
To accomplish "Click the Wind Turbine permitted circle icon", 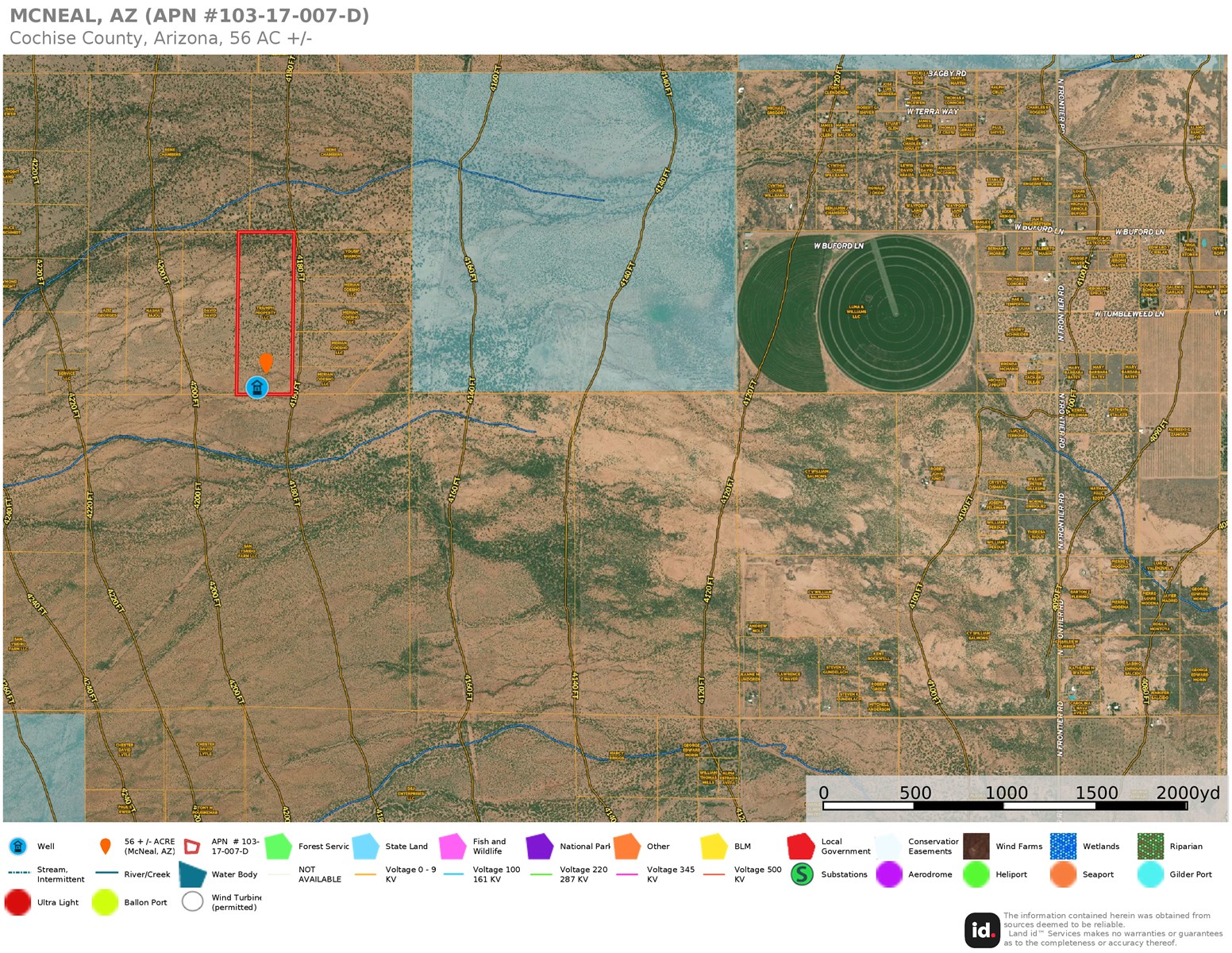I will pos(192,902).
